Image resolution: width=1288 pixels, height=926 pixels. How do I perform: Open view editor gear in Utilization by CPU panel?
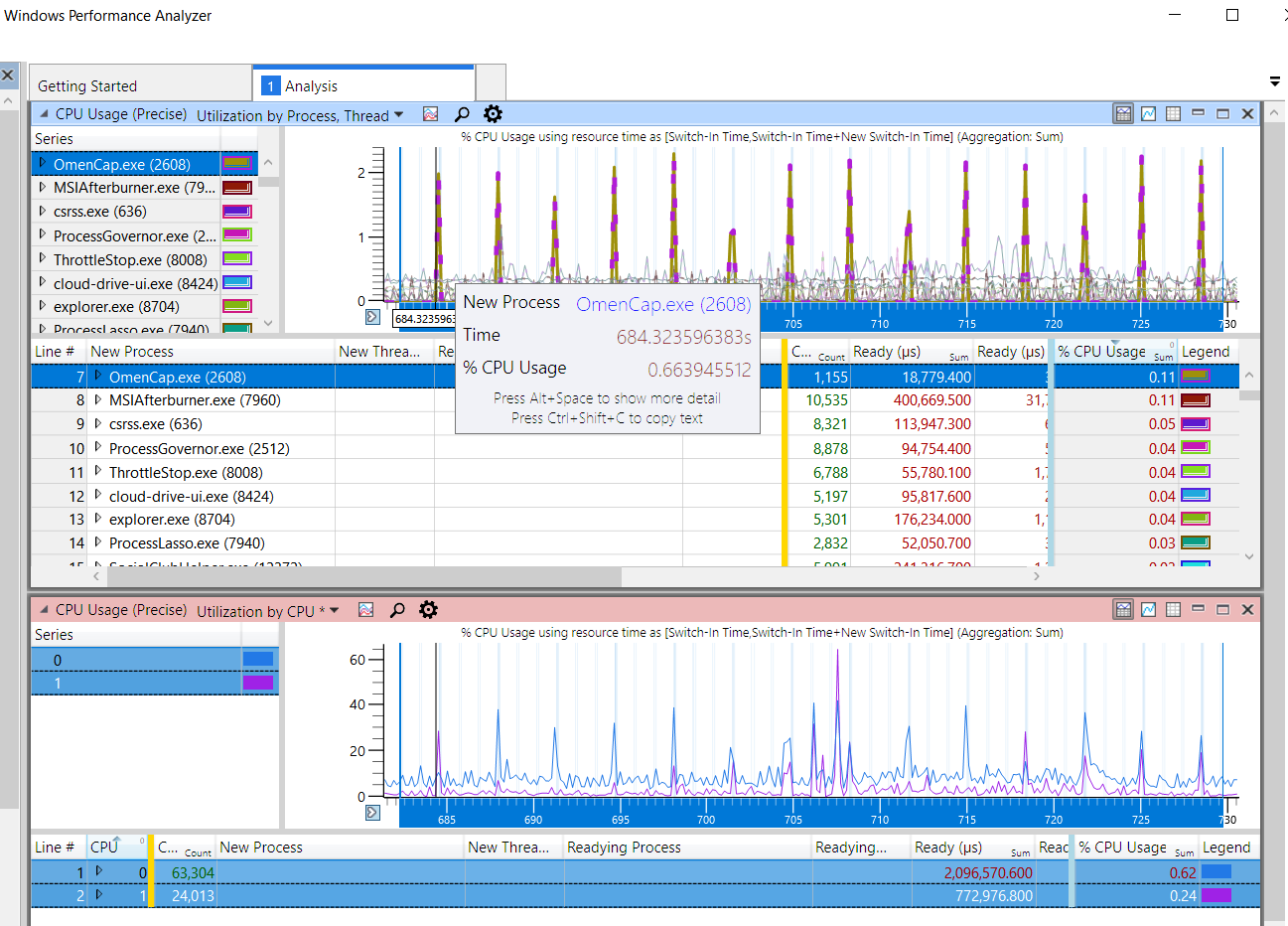click(428, 610)
